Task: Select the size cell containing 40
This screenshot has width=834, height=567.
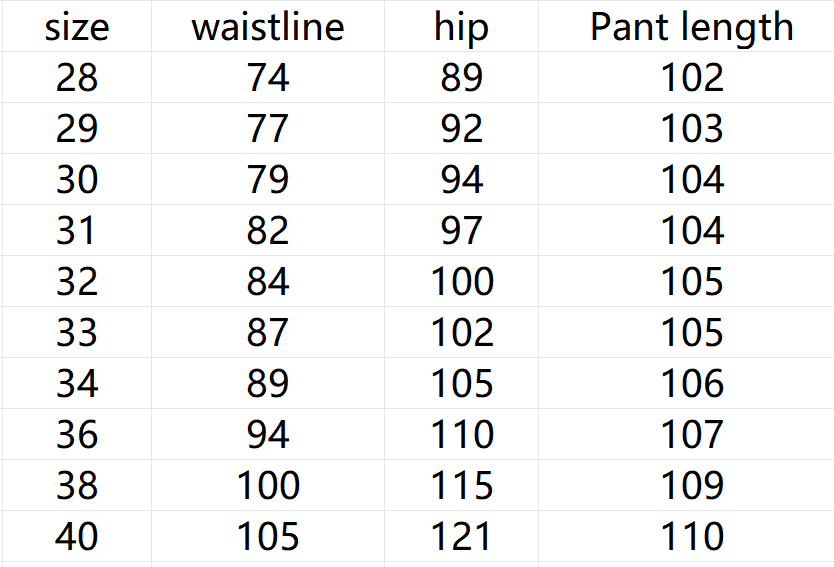Action: coord(77,537)
